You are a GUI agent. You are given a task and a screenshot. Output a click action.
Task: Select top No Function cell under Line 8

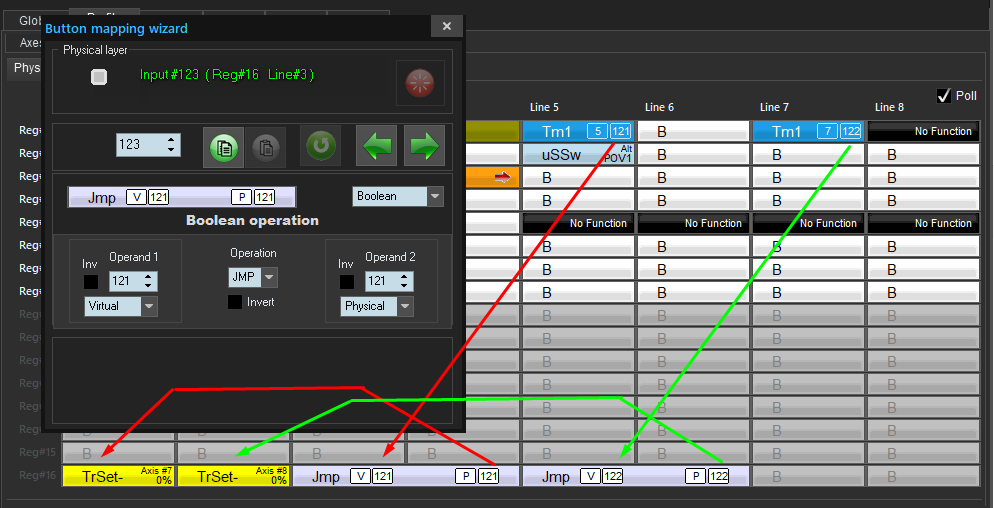(923, 131)
